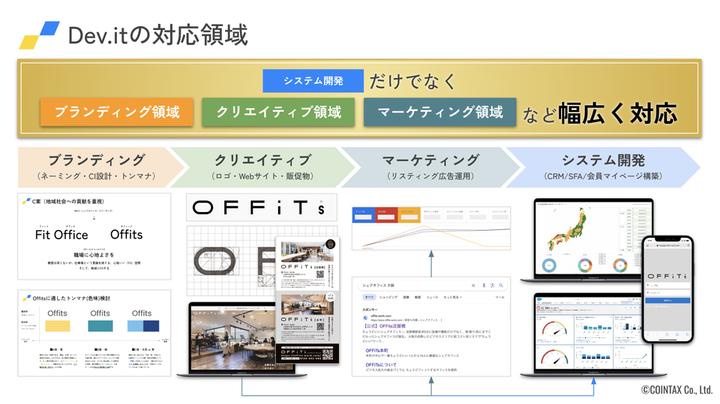Click the システム開発 process arrow

[x=603, y=167]
